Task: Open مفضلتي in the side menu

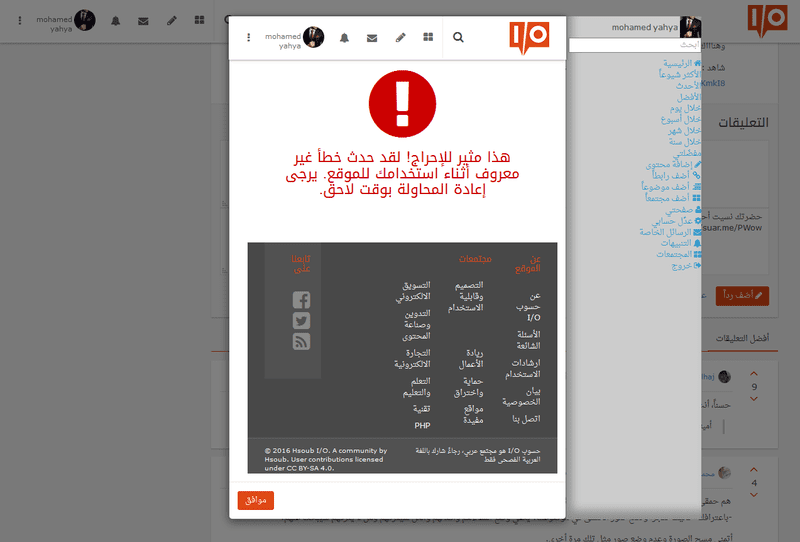Action: [x=689, y=153]
